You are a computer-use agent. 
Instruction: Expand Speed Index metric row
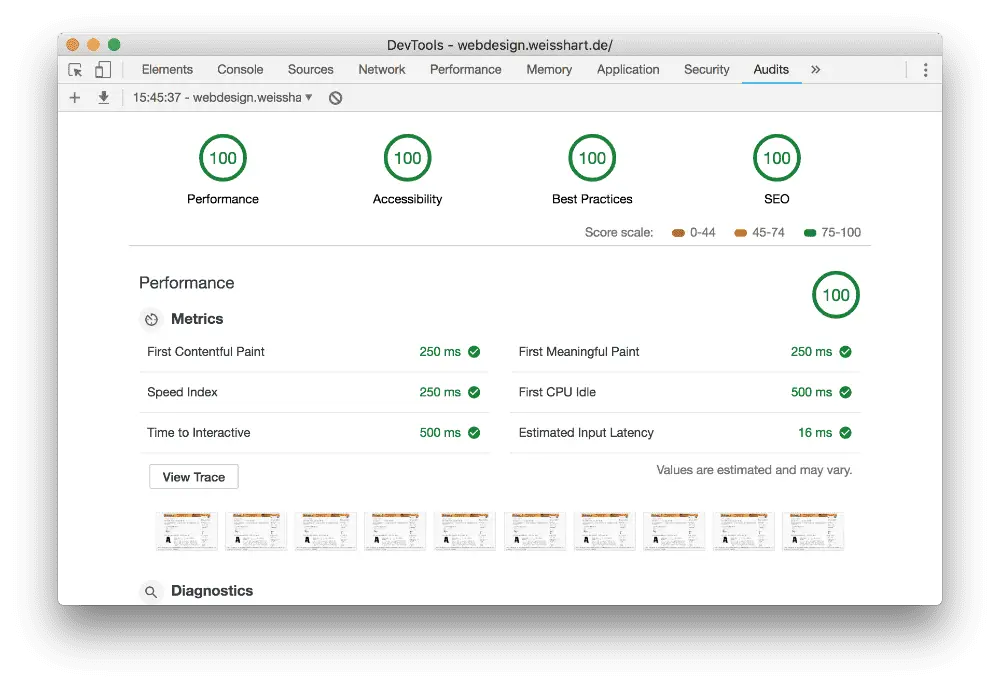click(x=314, y=392)
